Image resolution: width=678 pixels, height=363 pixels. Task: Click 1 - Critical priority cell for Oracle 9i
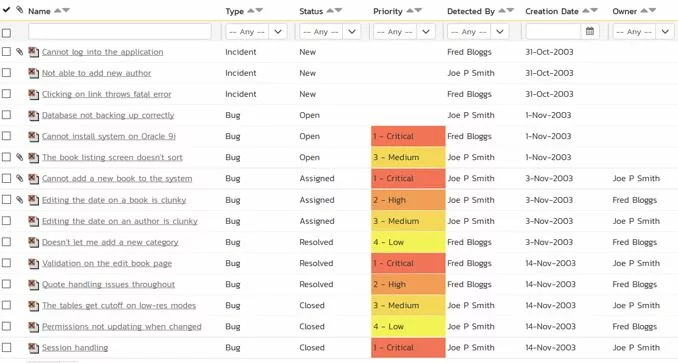pos(408,136)
